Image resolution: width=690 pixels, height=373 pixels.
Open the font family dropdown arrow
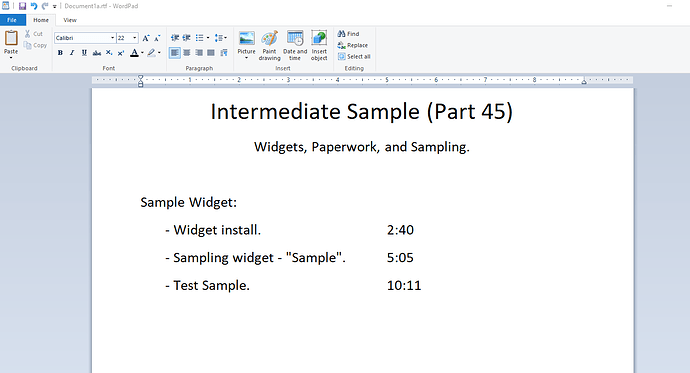pyautogui.click(x=113, y=38)
